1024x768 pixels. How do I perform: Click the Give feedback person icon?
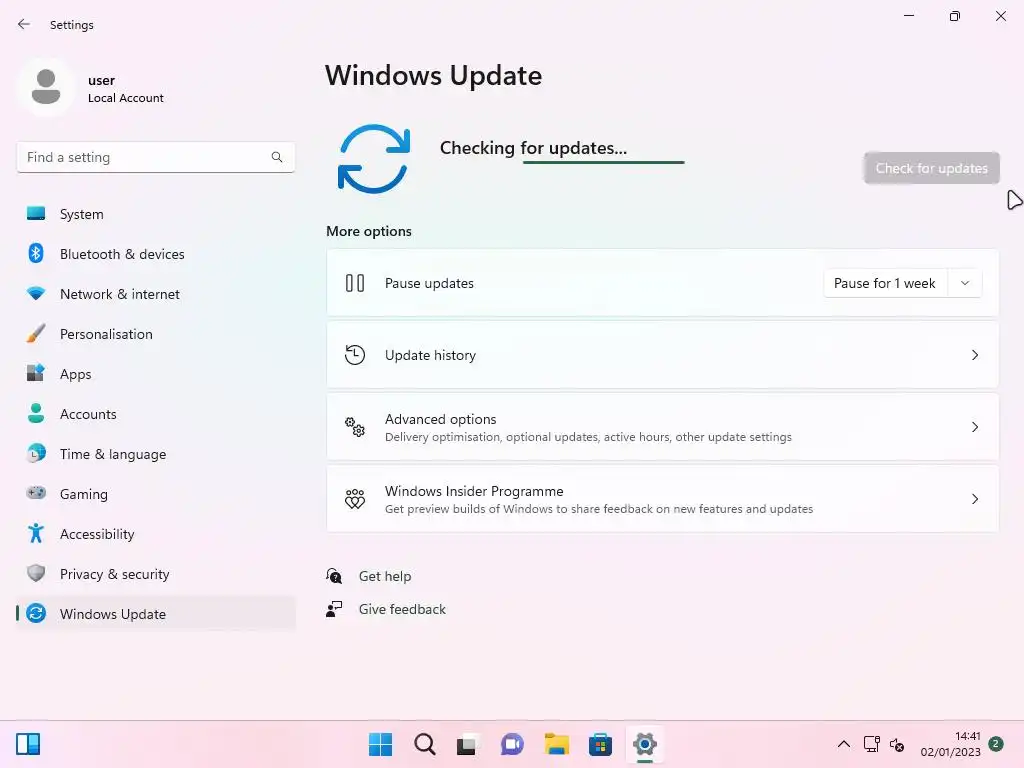tap(334, 609)
